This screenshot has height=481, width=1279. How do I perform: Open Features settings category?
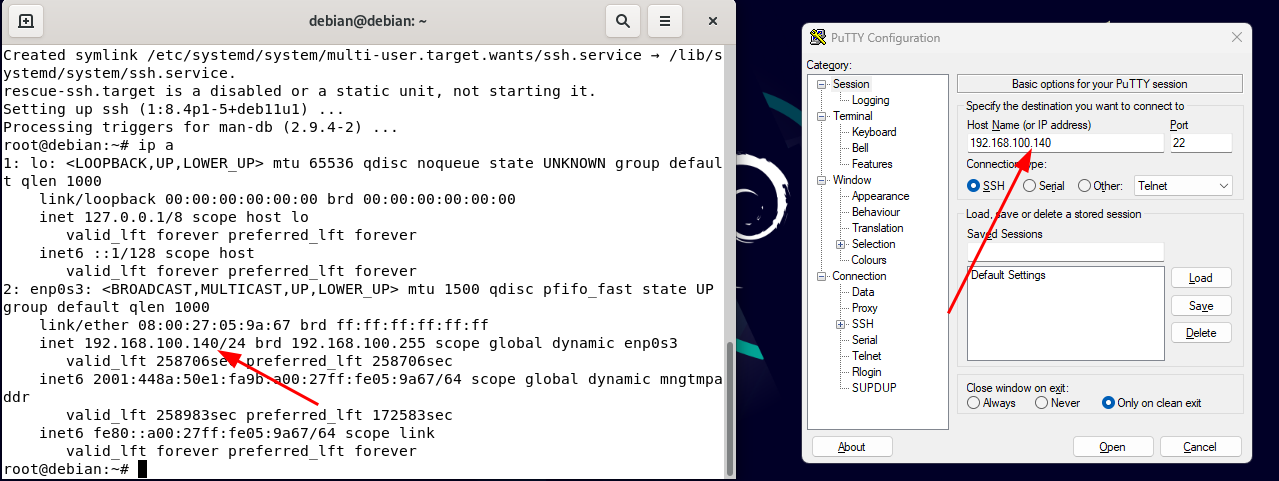[872, 164]
